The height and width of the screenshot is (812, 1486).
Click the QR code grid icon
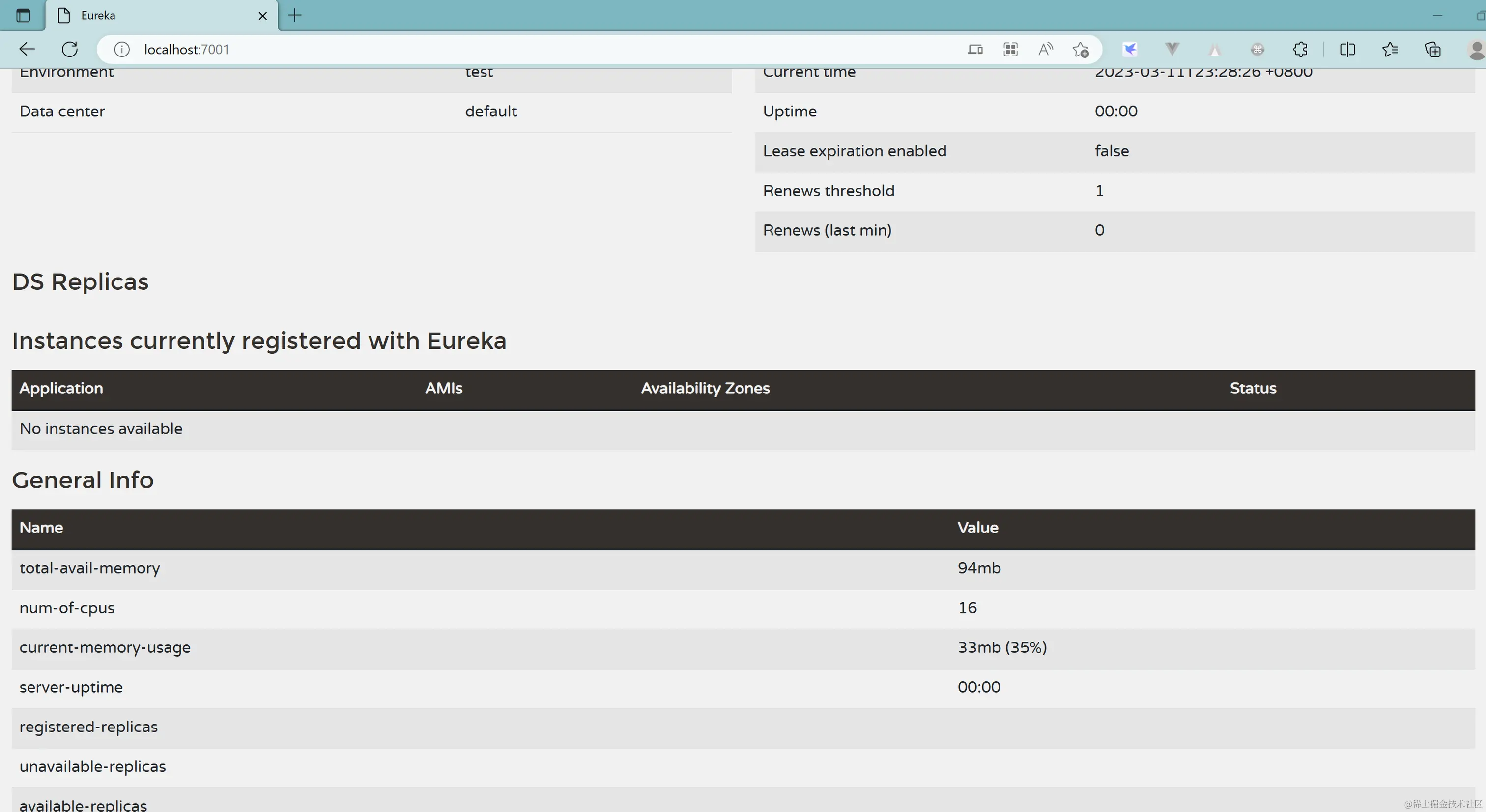click(1010, 50)
